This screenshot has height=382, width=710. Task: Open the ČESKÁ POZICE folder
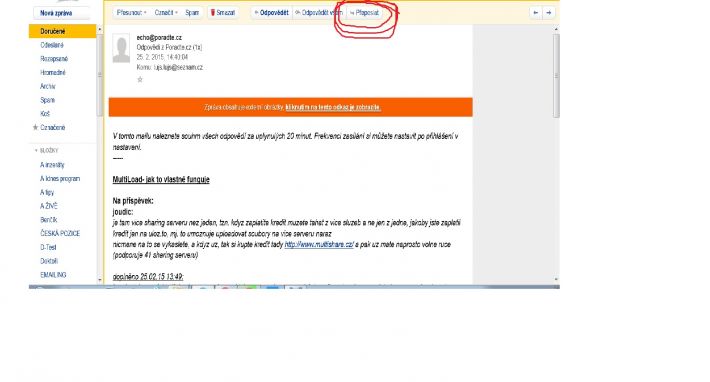coord(60,234)
